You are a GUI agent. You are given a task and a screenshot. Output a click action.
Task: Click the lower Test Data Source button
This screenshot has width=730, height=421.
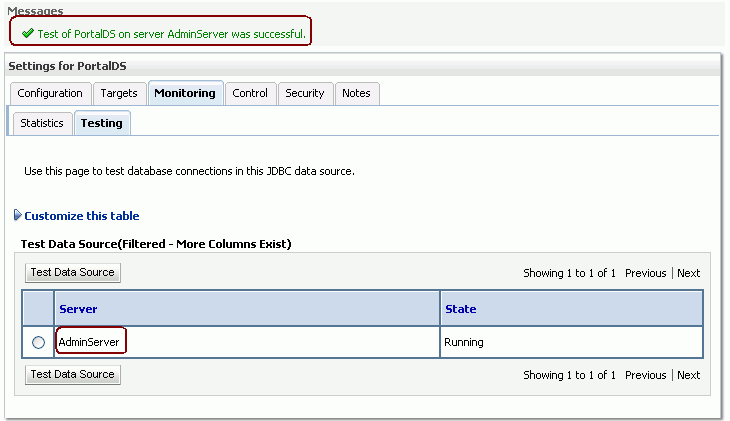click(73, 374)
